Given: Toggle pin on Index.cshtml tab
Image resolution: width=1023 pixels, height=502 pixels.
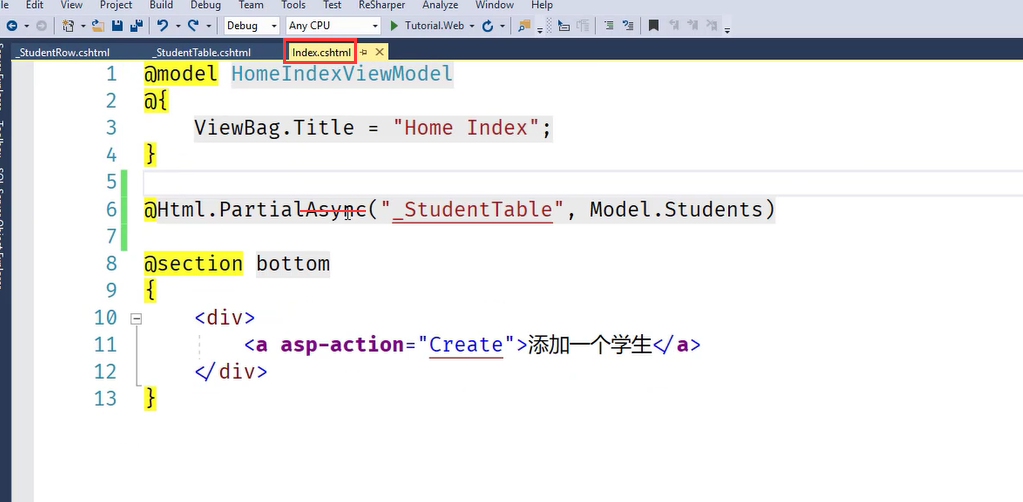Looking at the screenshot, I should click(365, 52).
